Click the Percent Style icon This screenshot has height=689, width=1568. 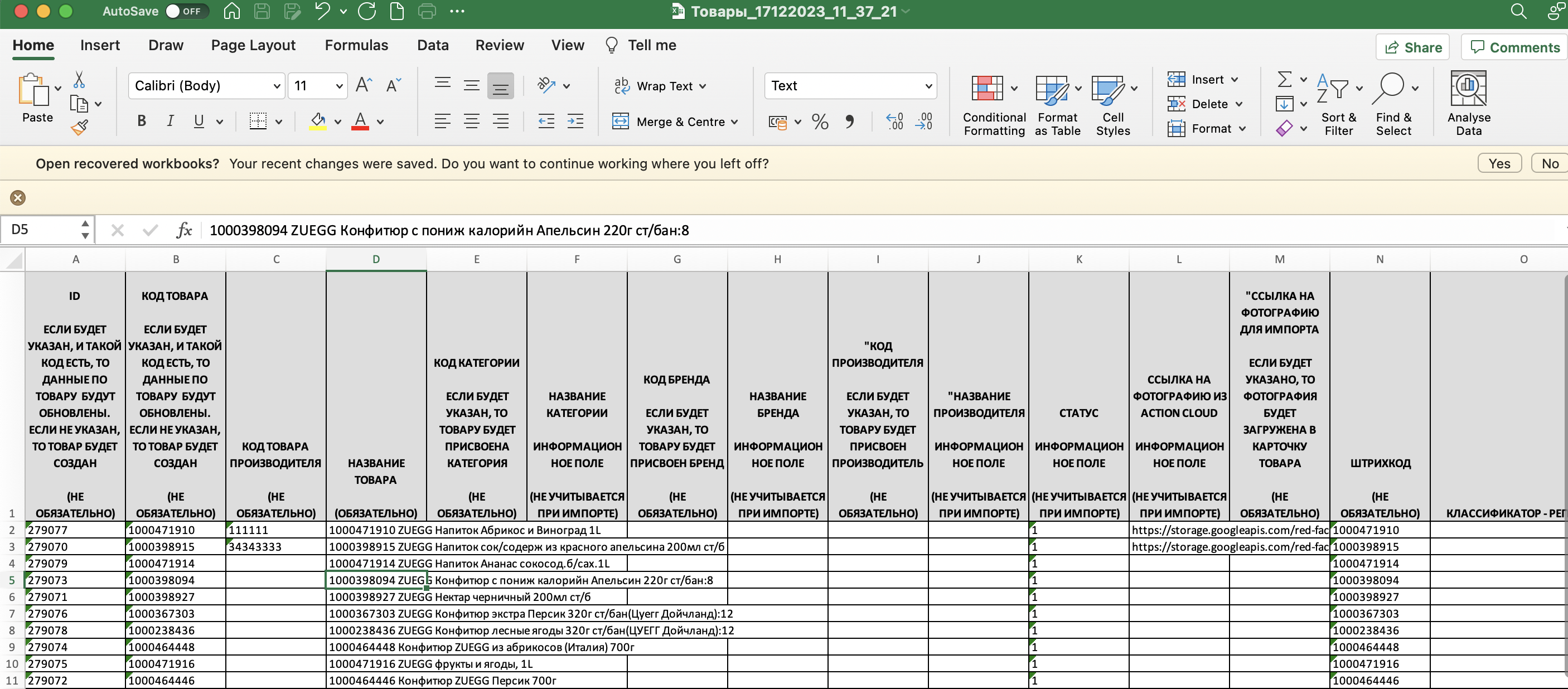[x=820, y=122]
